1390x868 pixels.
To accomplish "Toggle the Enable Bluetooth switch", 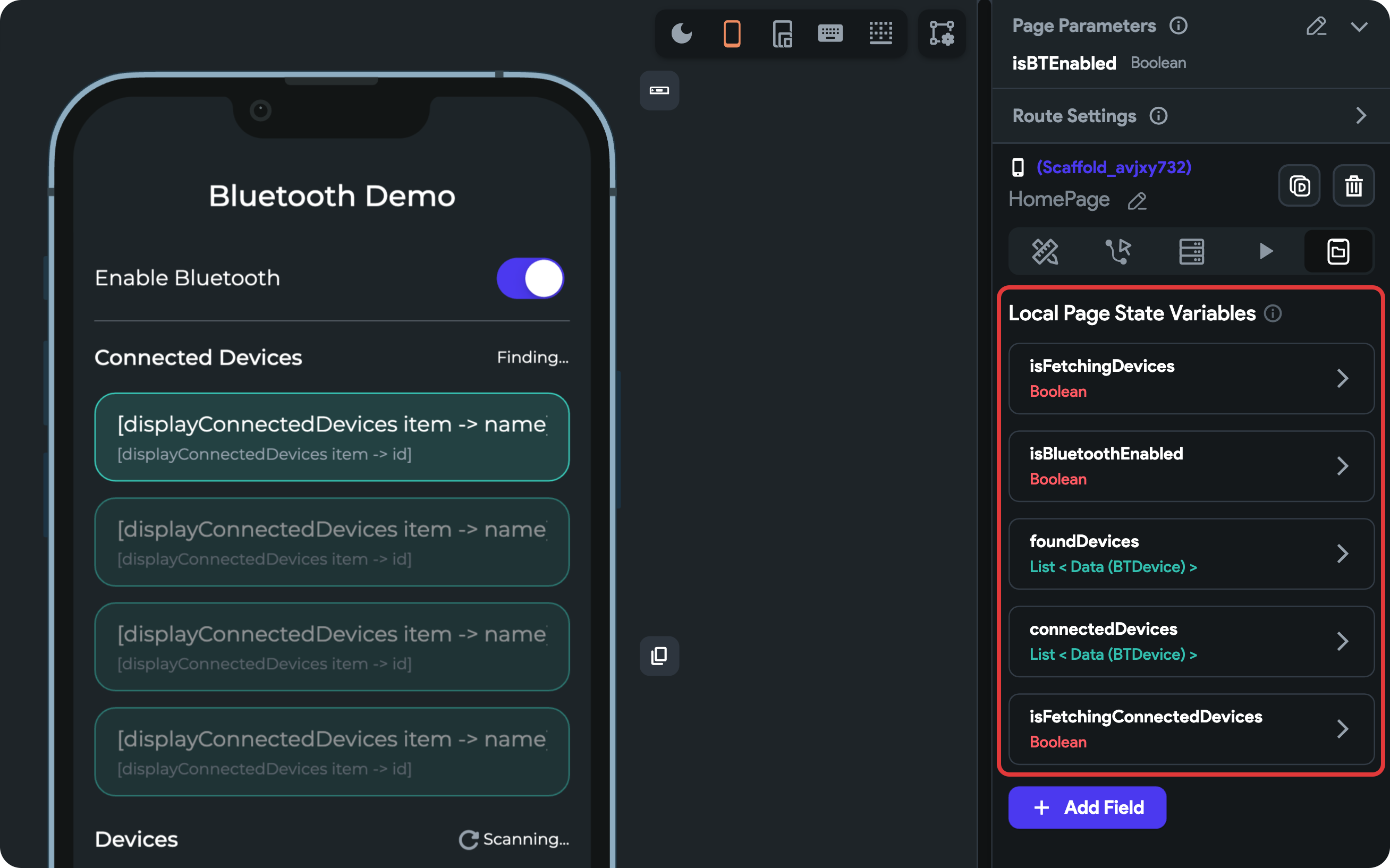I will tap(530, 278).
